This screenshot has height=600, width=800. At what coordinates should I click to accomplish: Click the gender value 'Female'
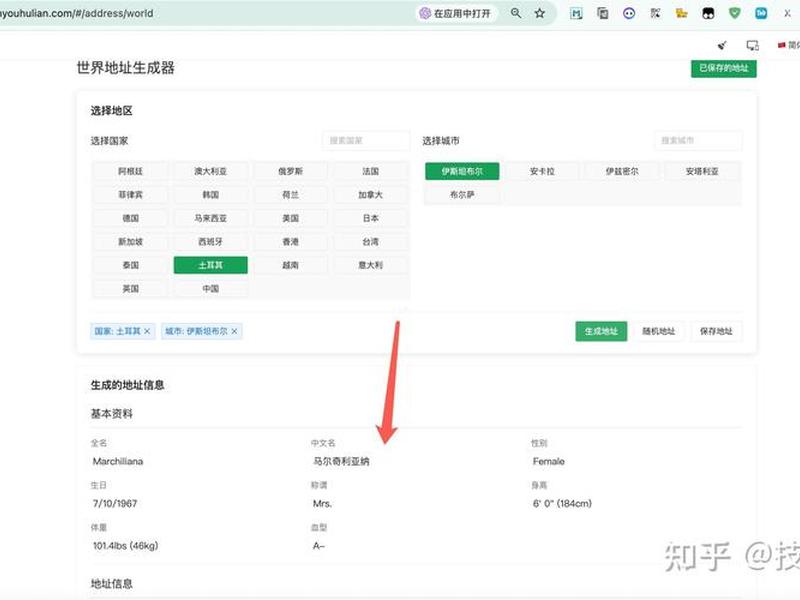[548, 462]
